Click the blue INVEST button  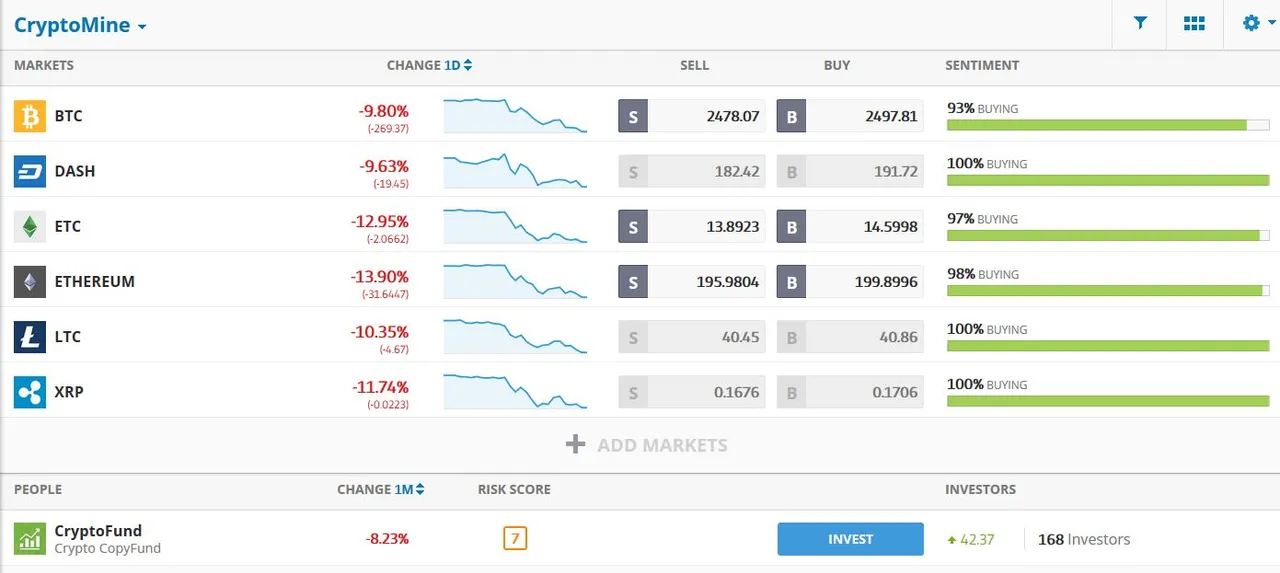point(851,539)
